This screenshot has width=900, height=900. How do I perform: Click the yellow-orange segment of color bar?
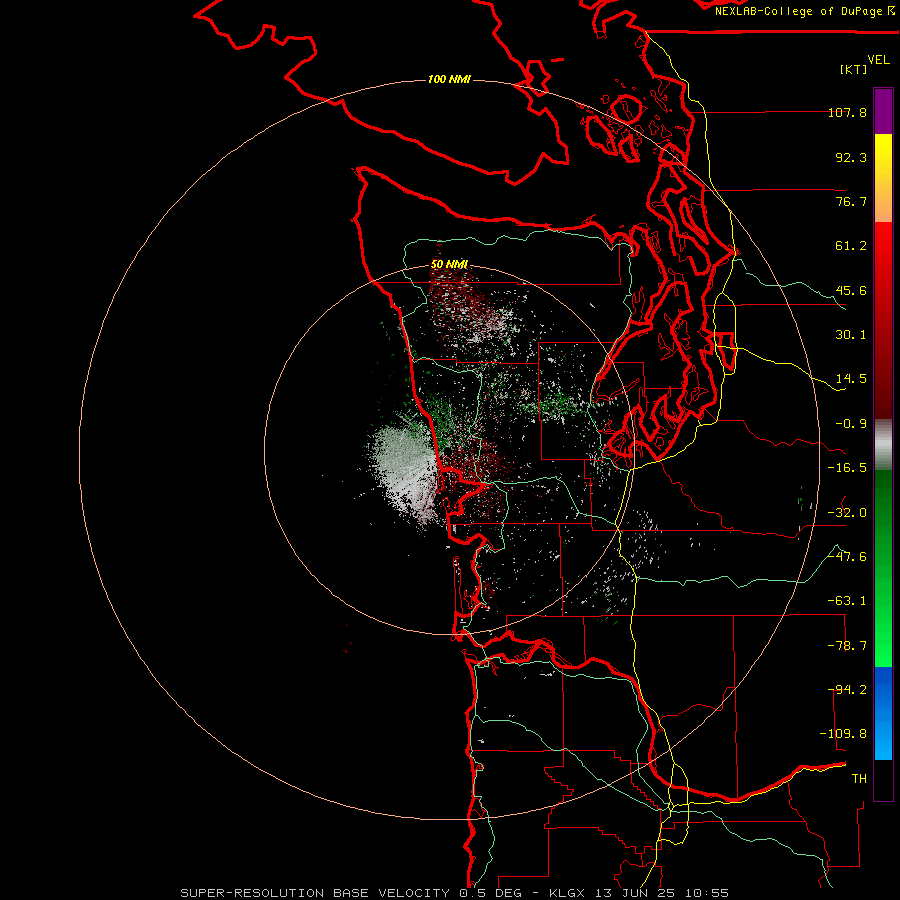point(883,178)
